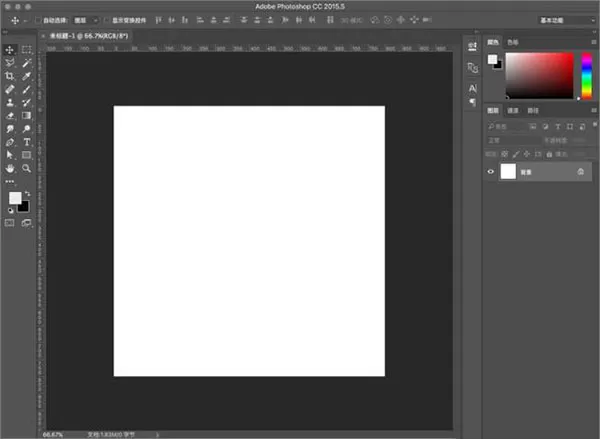Open the collapsed Character panel icon
This screenshot has height=439, width=600.
(473, 88)
